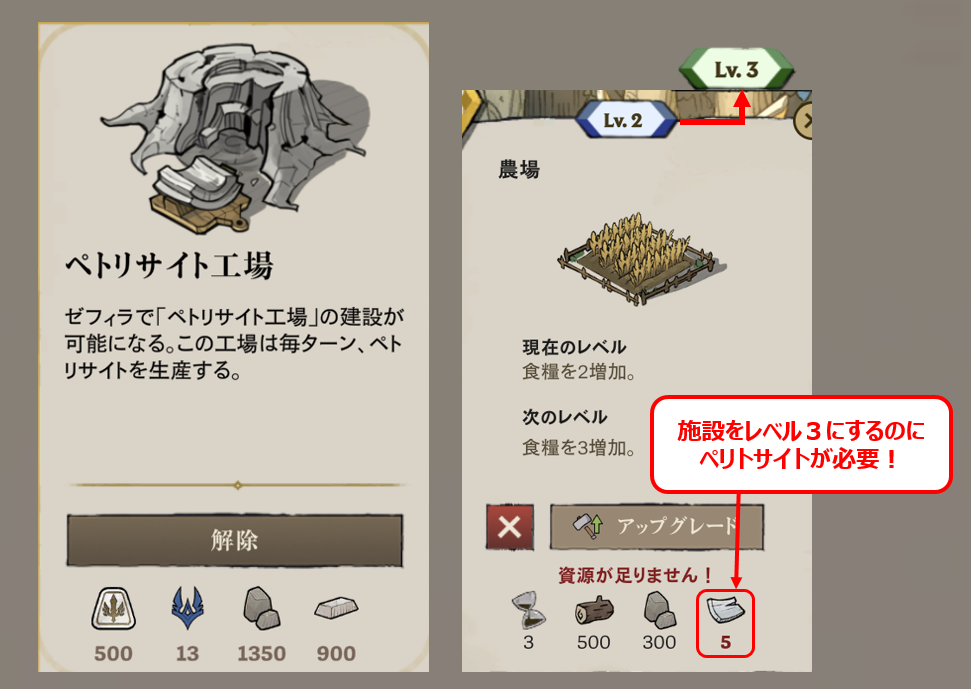The width and height of the screenshot is (971, 689).
Task: Click the red X cancel button
Action: 510,527
